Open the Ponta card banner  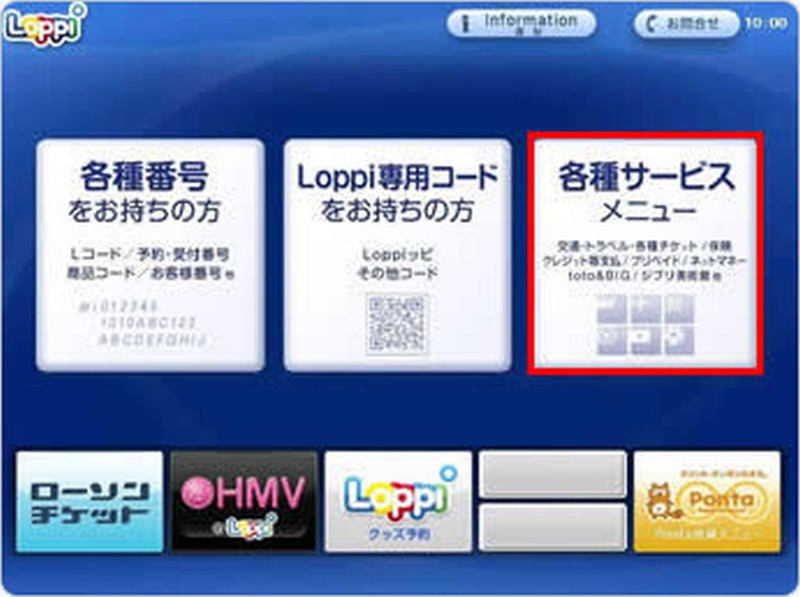(x=707, y=502)
